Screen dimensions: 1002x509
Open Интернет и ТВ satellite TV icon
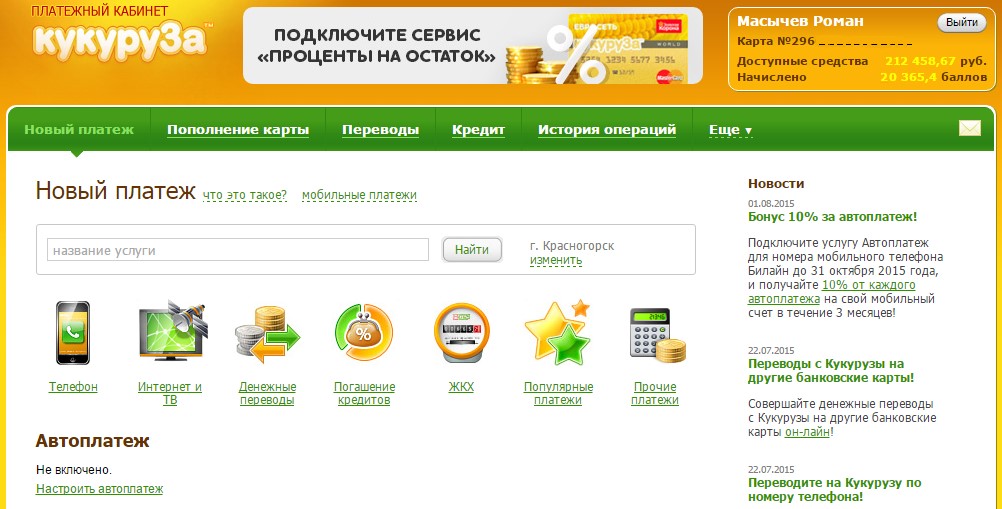(x=171, y=330)
